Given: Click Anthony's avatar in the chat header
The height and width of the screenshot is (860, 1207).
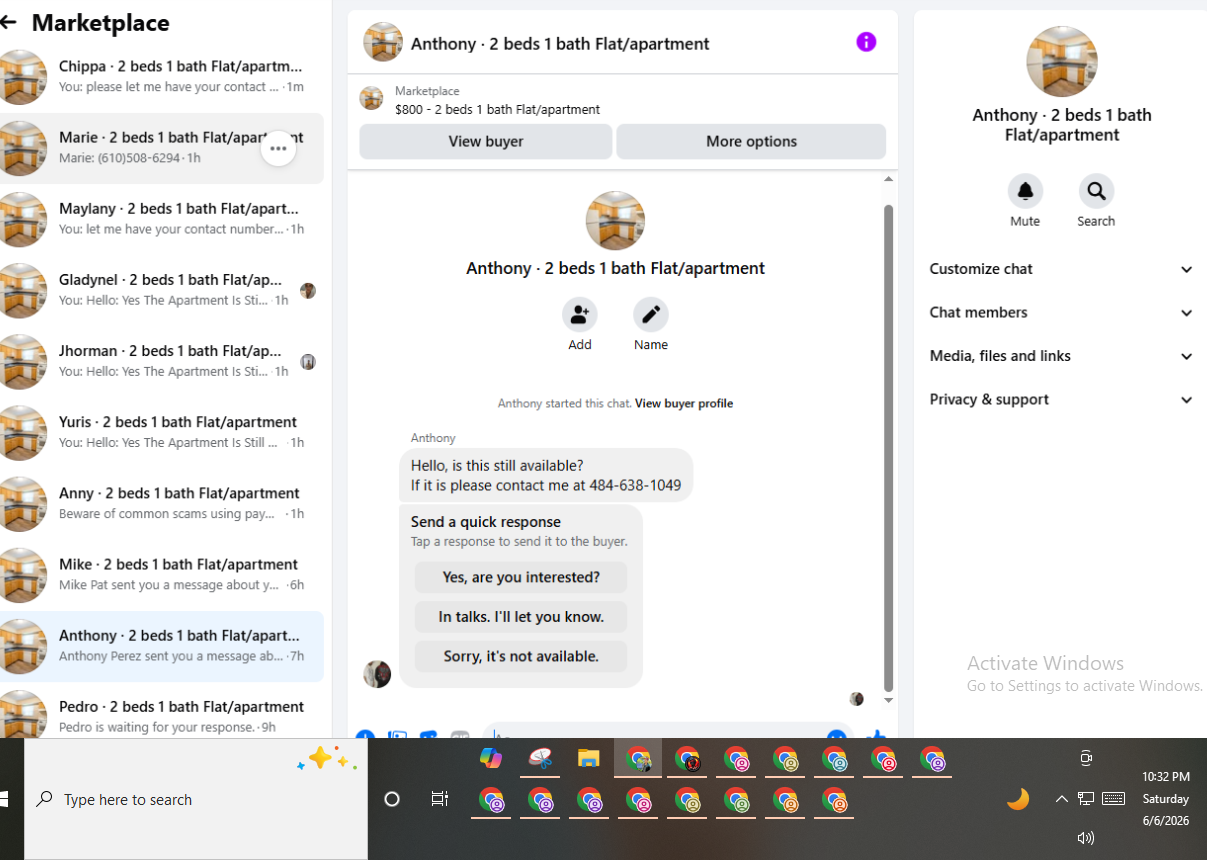Looking at the screenshot, I should click(x=383, y=43).
